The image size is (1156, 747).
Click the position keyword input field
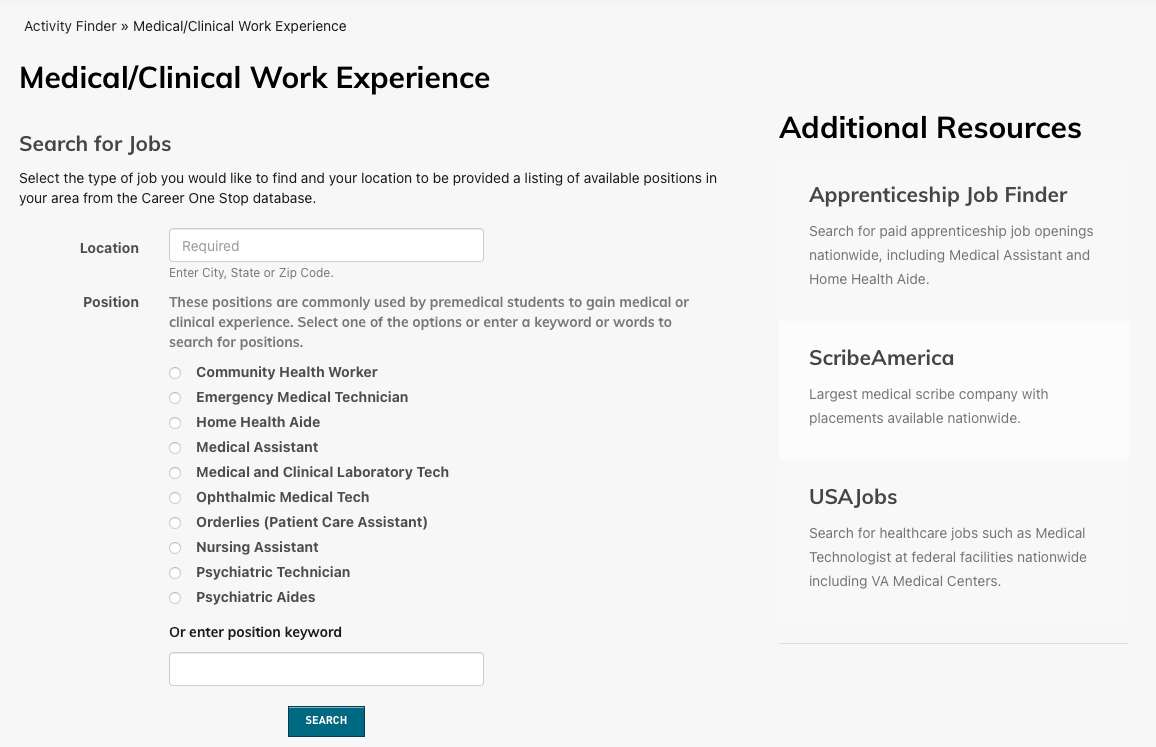point(326,668)
